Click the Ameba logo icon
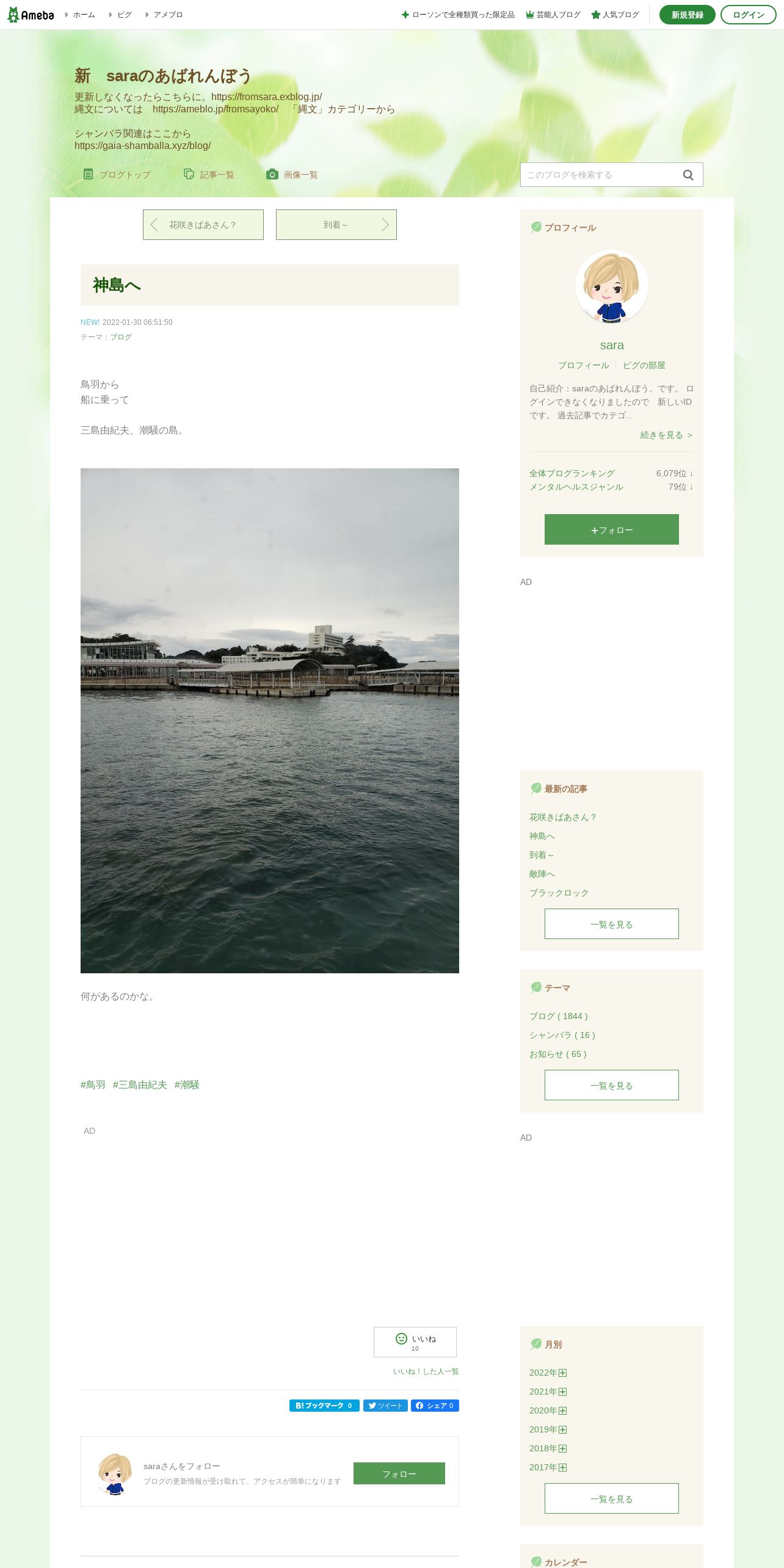 (31, 15)
